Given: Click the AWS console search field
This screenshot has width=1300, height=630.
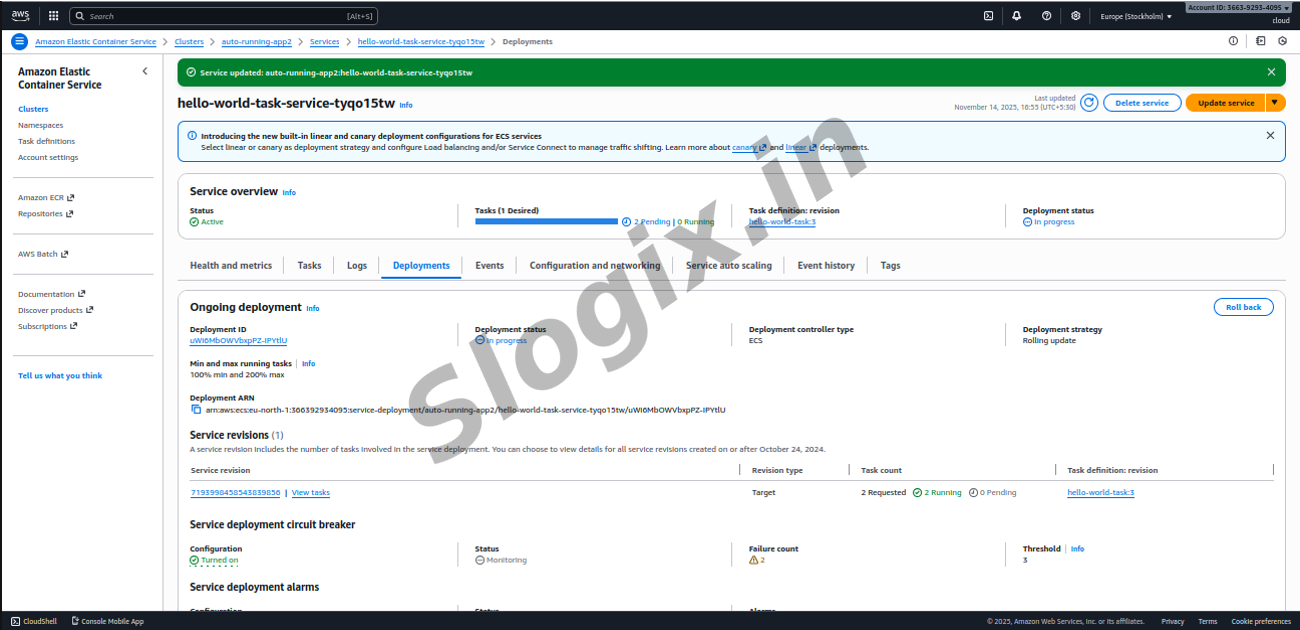Looking at the screenshot, I should (x=215, y=16).
